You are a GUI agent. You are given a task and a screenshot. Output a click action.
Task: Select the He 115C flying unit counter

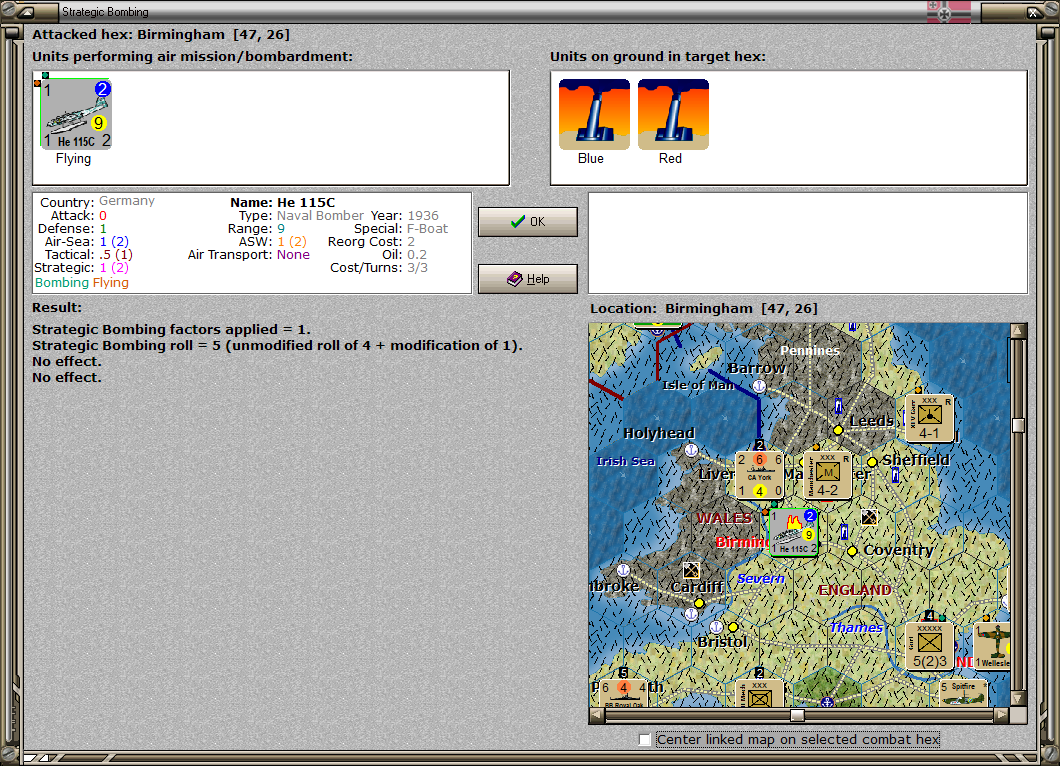click(76, 114)
